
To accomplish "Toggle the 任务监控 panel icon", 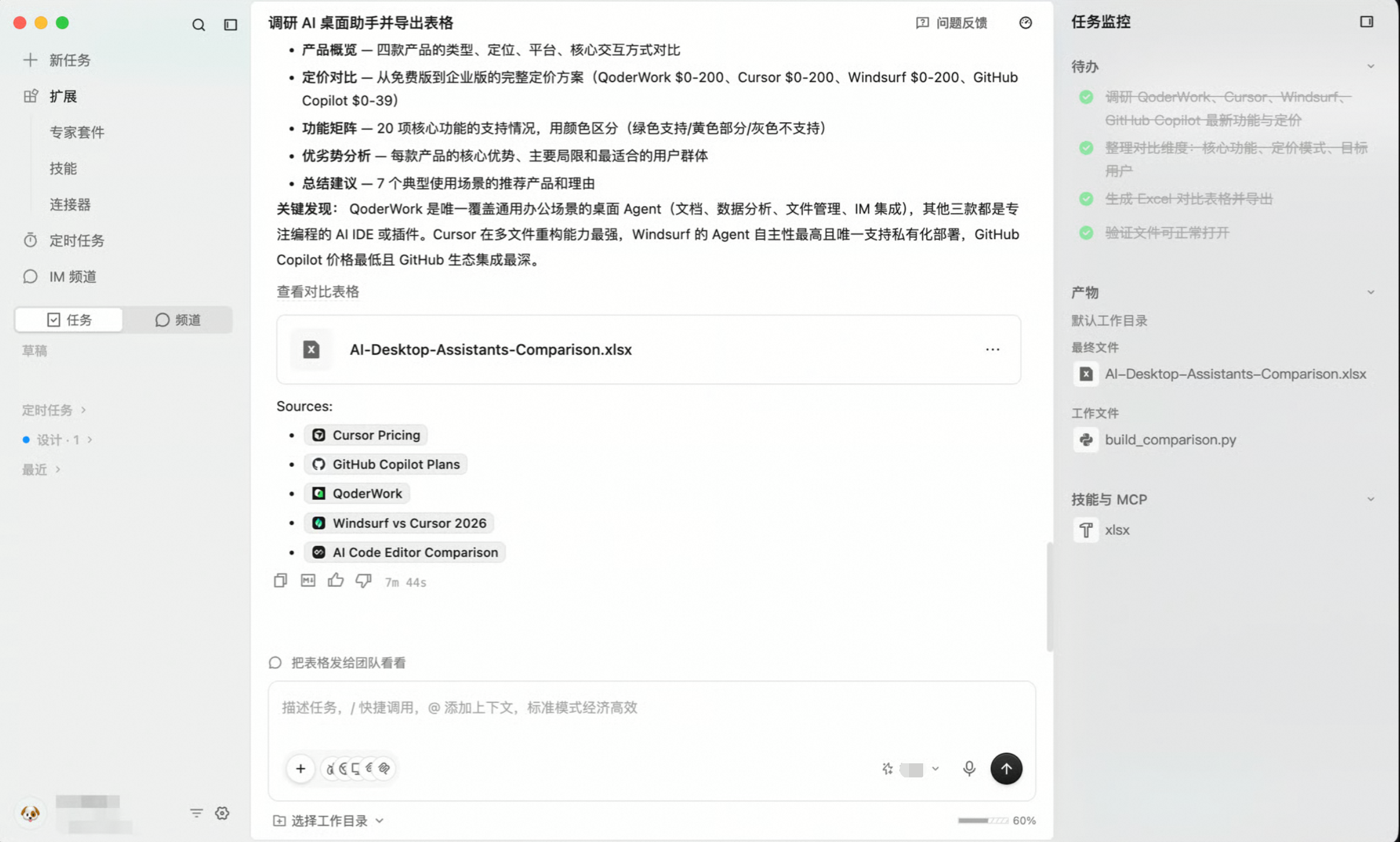I will click(1367, 22).
